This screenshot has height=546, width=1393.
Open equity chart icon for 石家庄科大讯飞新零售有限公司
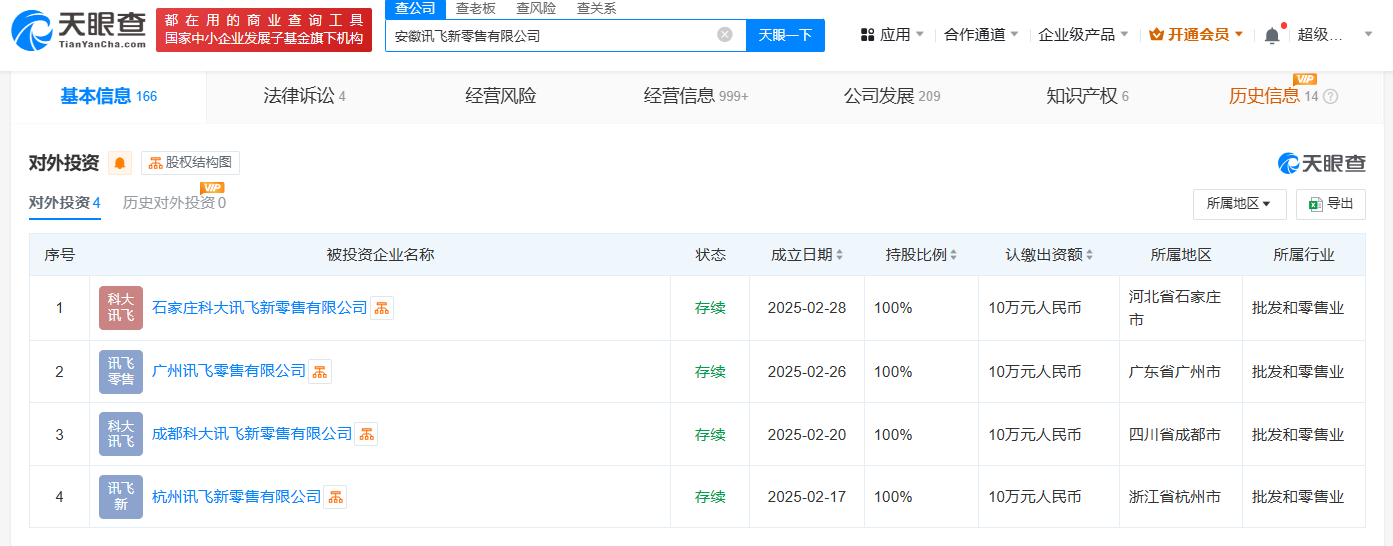[382, 308]
